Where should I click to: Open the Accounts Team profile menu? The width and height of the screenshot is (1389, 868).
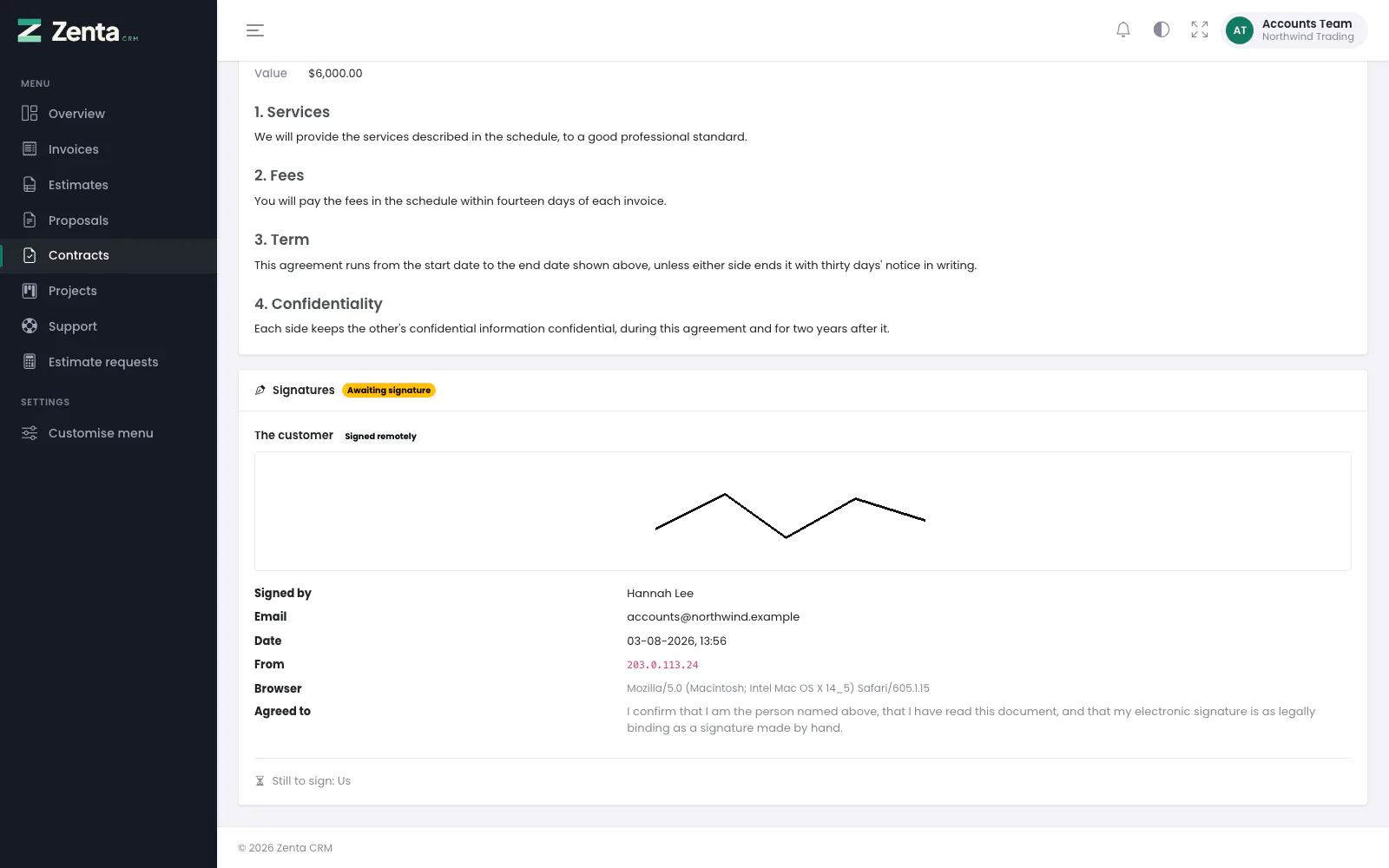point(1294,30)
